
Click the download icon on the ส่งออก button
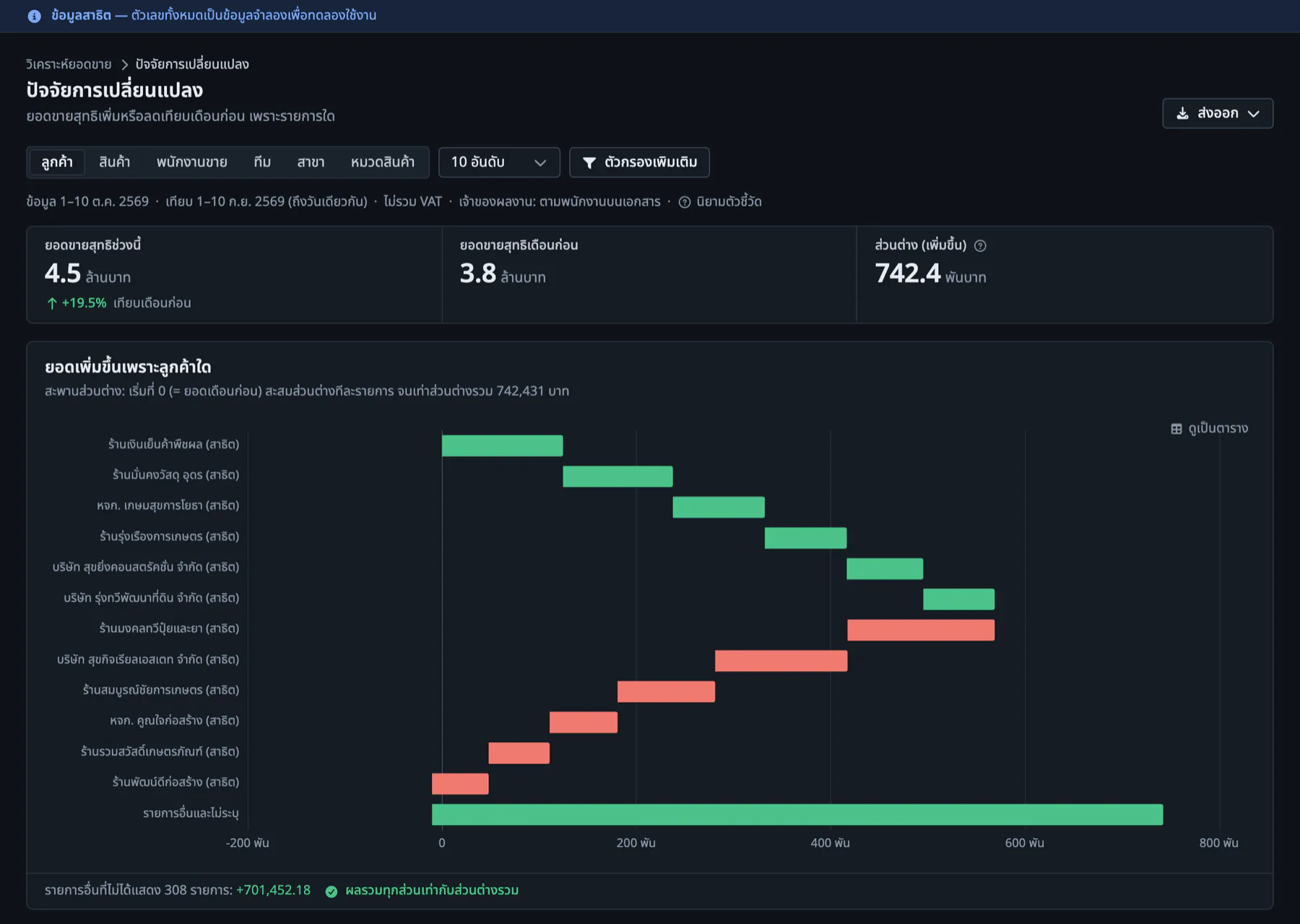(x=1182, y=113)
